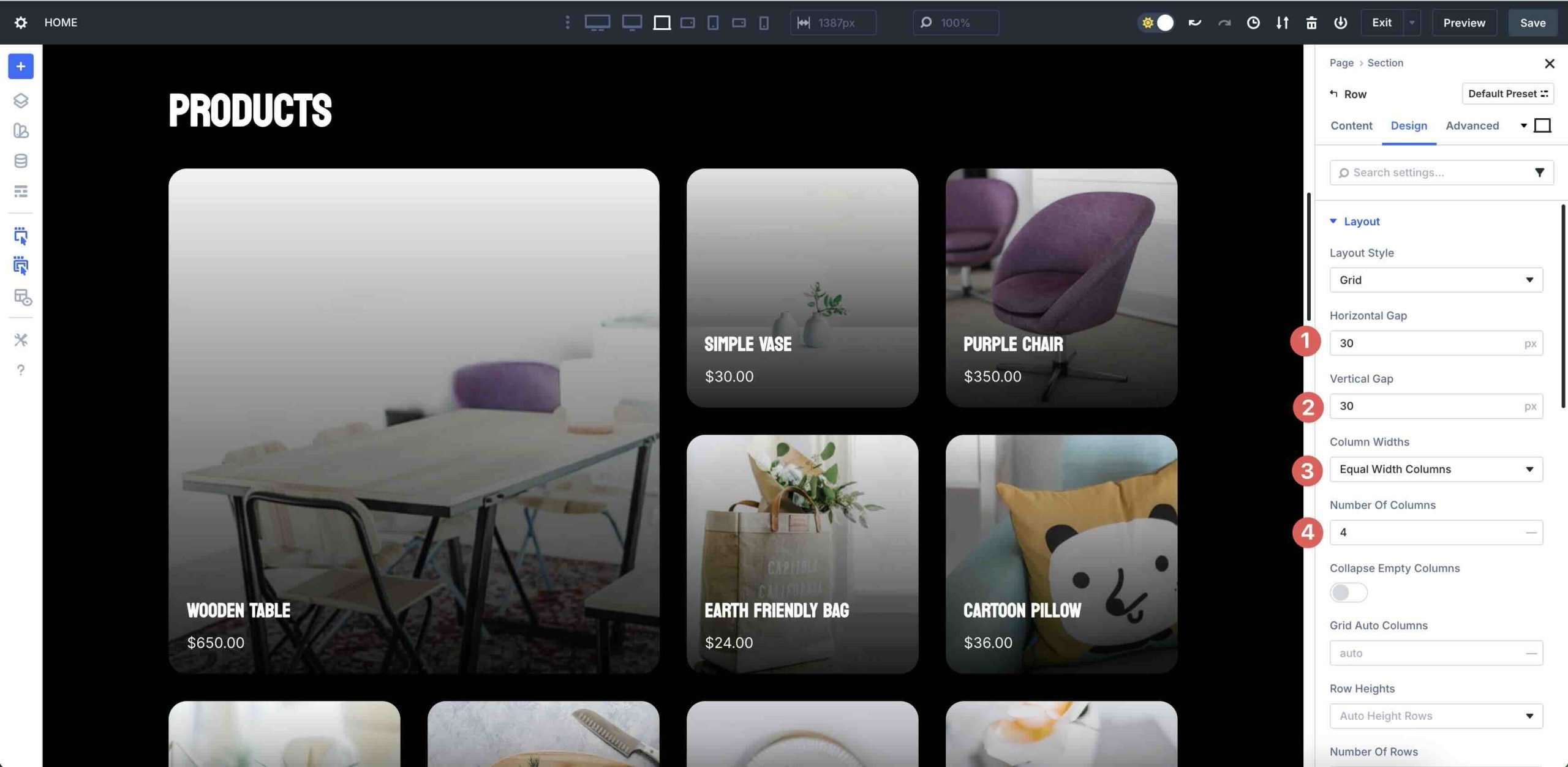This screenshot has height=767, width=1568.
Task: Click the trash icon in the top toolbar
Action: (1311, 23)
